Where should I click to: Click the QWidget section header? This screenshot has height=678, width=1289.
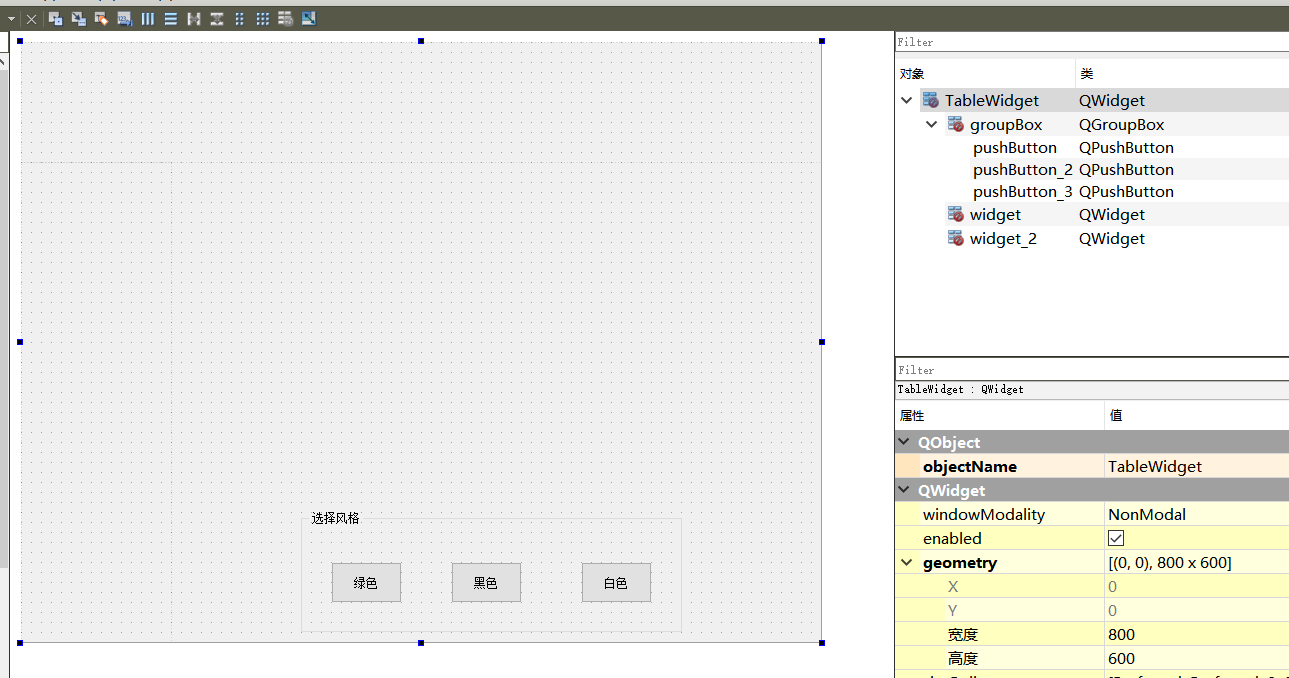tap(1092, 490)
